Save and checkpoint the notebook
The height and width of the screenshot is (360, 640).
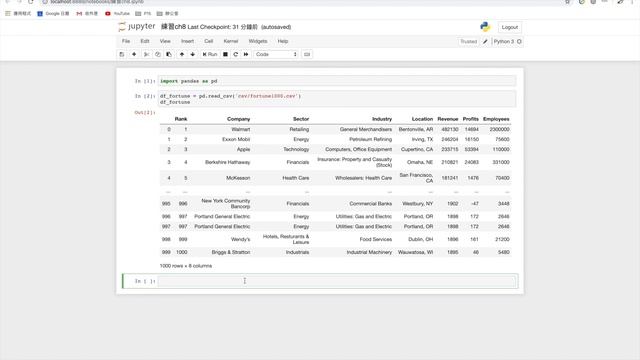pos(122,54)
